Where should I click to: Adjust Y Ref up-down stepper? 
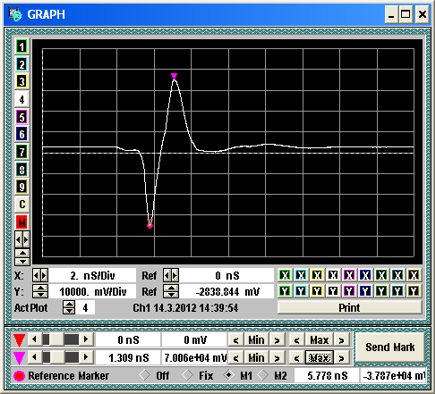pos(171,291)
